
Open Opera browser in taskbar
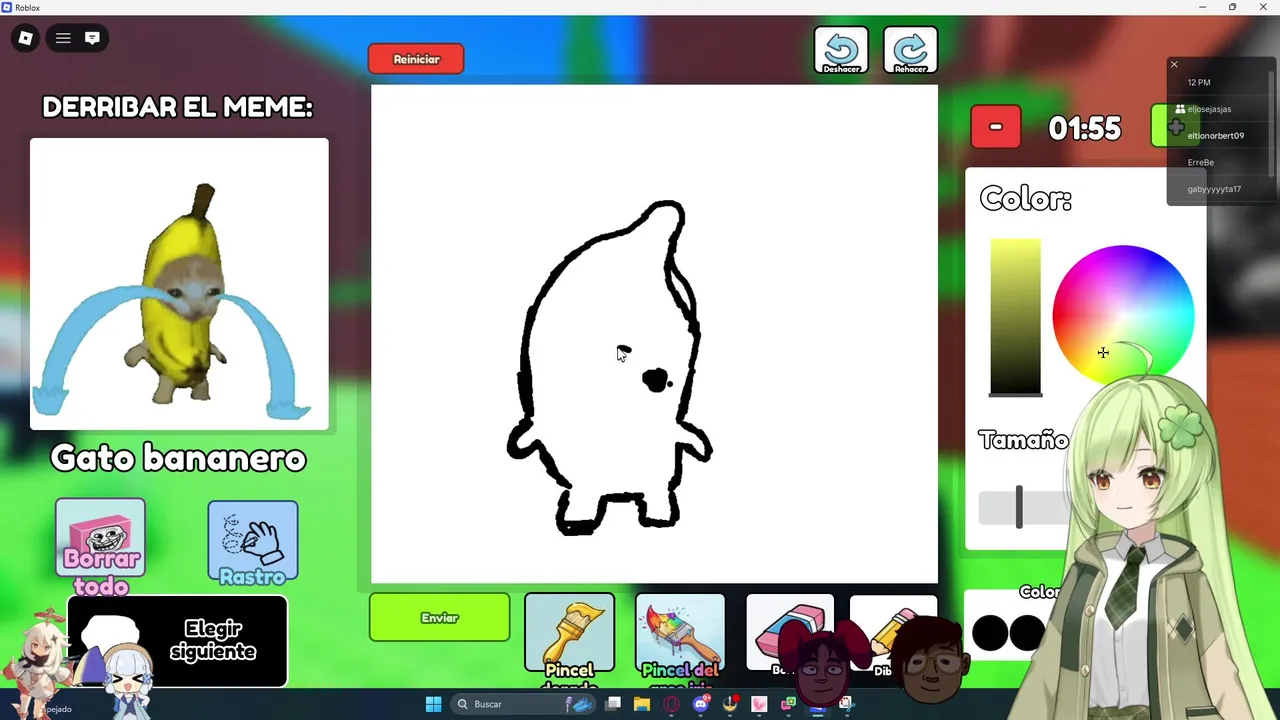(671, 704)
